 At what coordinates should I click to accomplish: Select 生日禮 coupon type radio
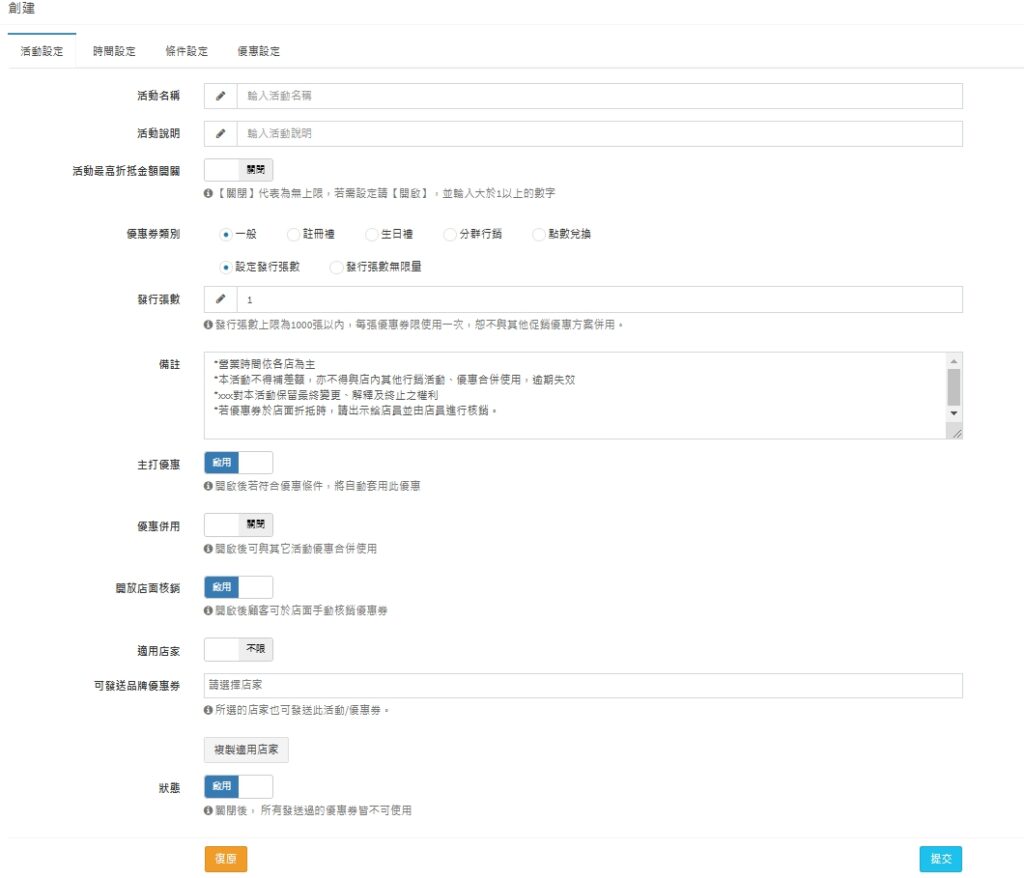[372, 234]
